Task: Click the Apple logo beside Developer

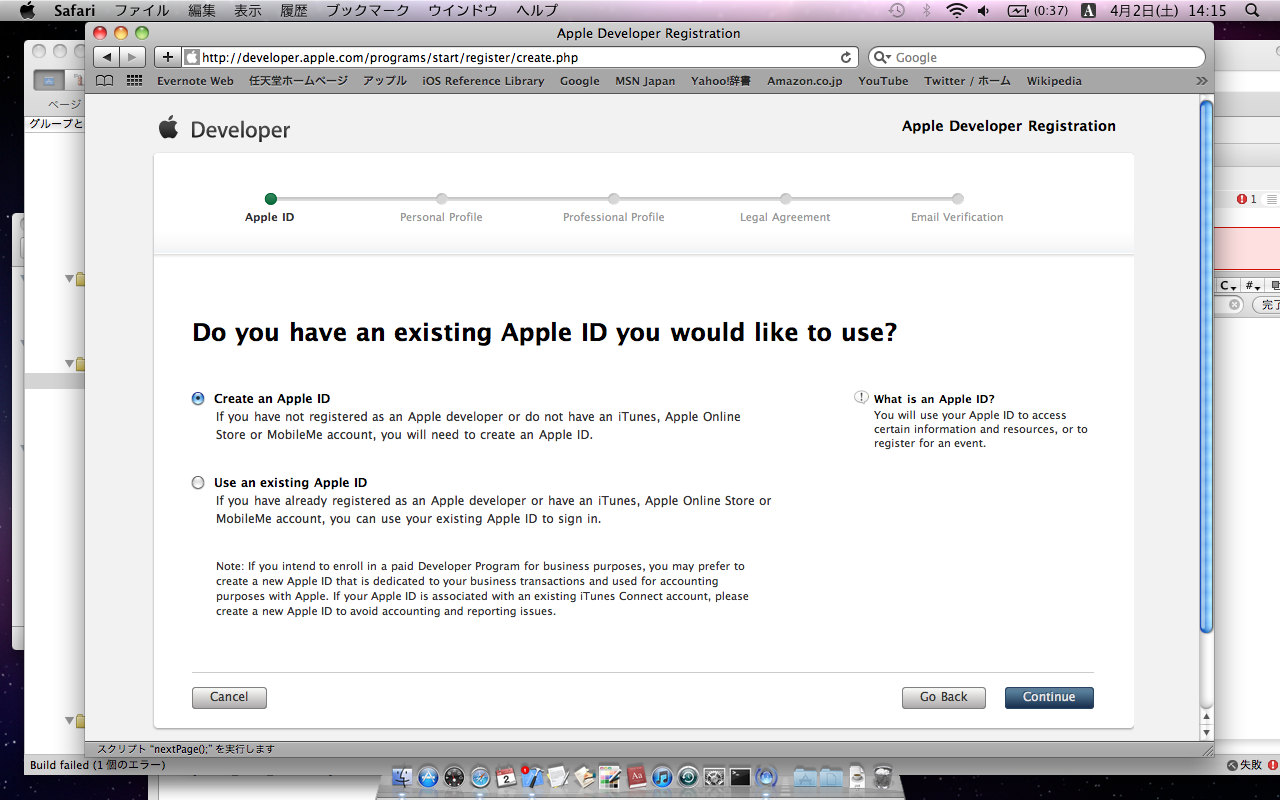Action: point(168,127)
